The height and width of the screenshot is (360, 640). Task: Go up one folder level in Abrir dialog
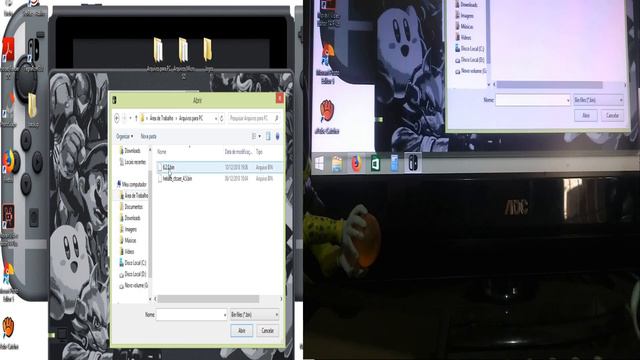point(136,118)
